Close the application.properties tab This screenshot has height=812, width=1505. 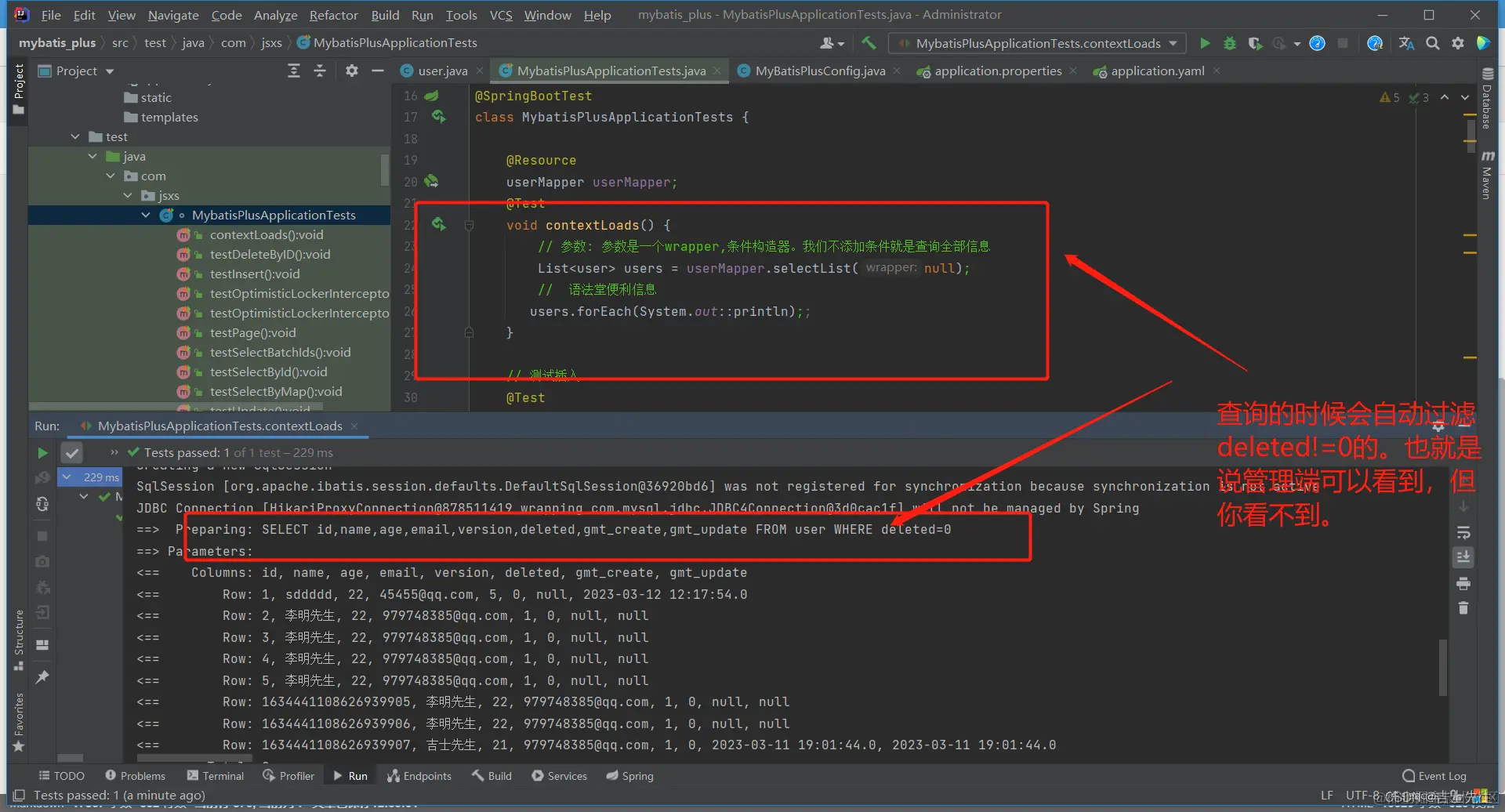1073,71
